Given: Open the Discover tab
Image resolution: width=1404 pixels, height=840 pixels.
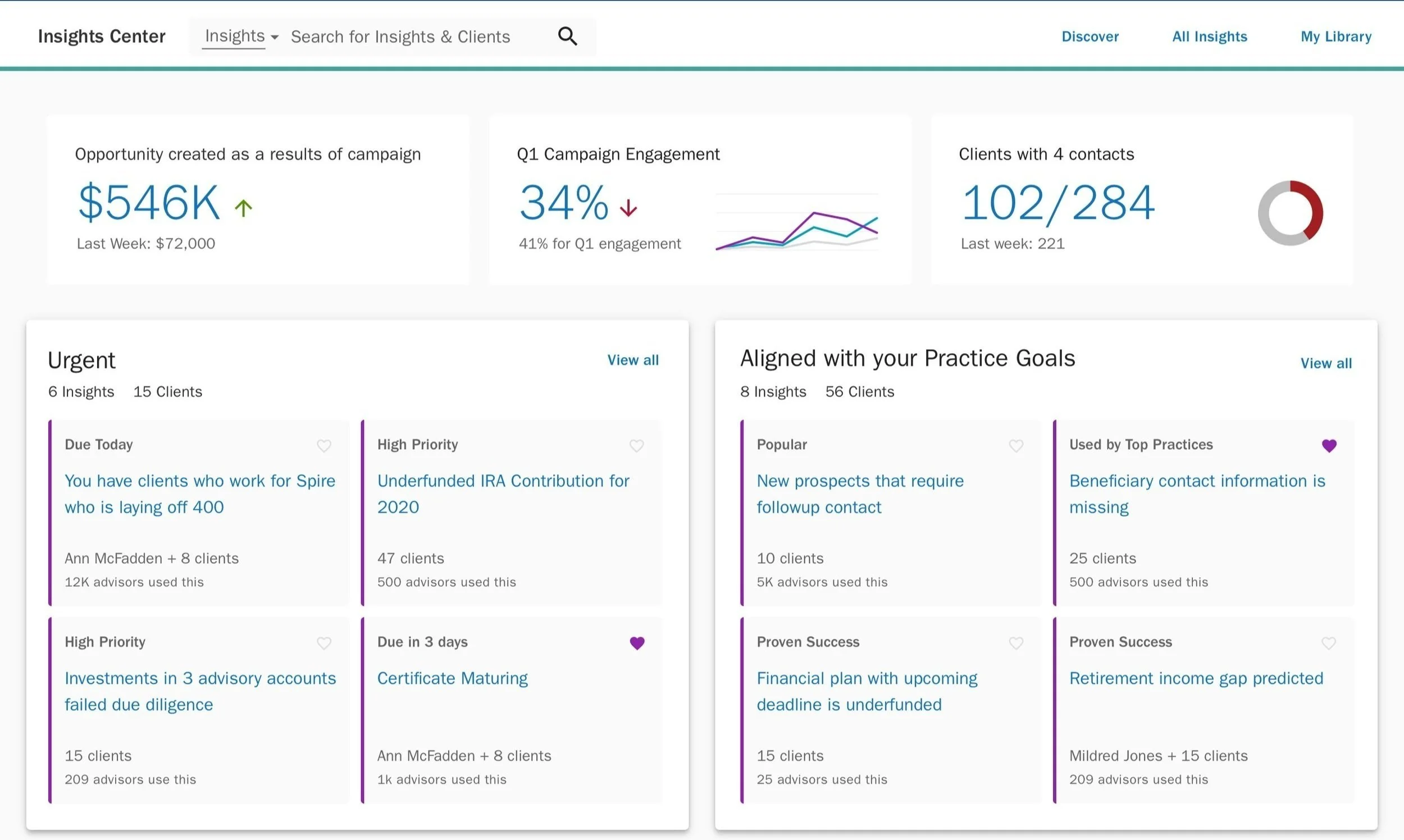Looking at the screenshot, I should pos(1090,36).
